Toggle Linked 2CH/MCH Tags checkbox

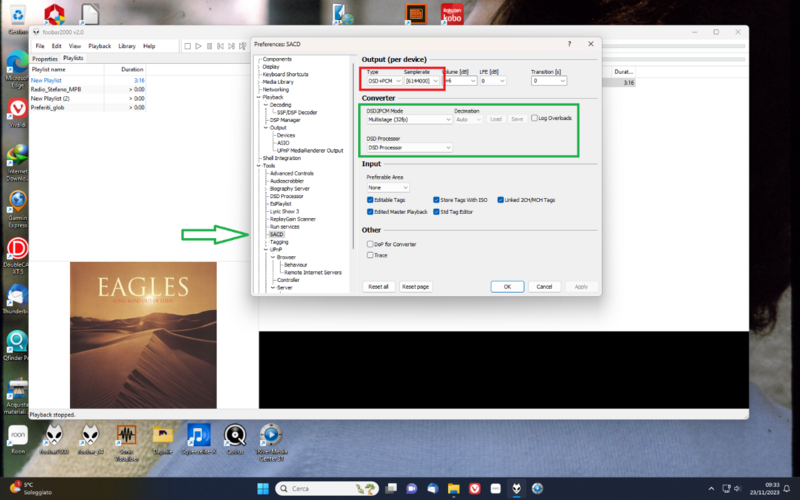tap(501, 200)
